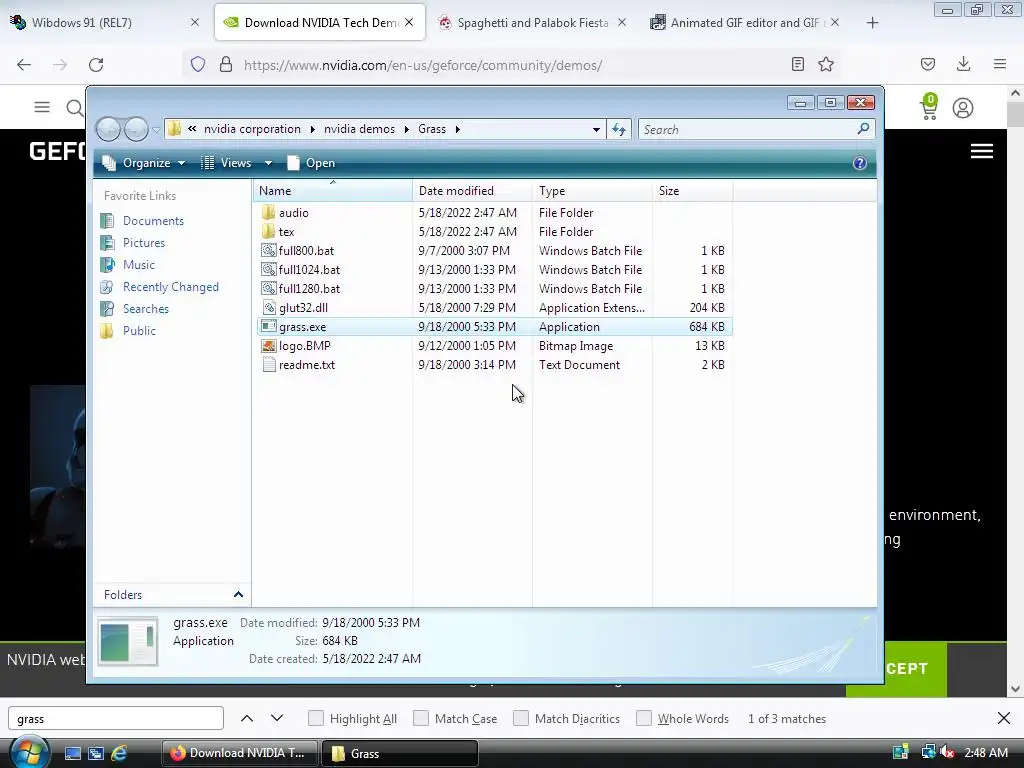Open Firefox application menu
Viewport: 1024px width, 768px height.
pyautogui.click(x=999, y=64)
